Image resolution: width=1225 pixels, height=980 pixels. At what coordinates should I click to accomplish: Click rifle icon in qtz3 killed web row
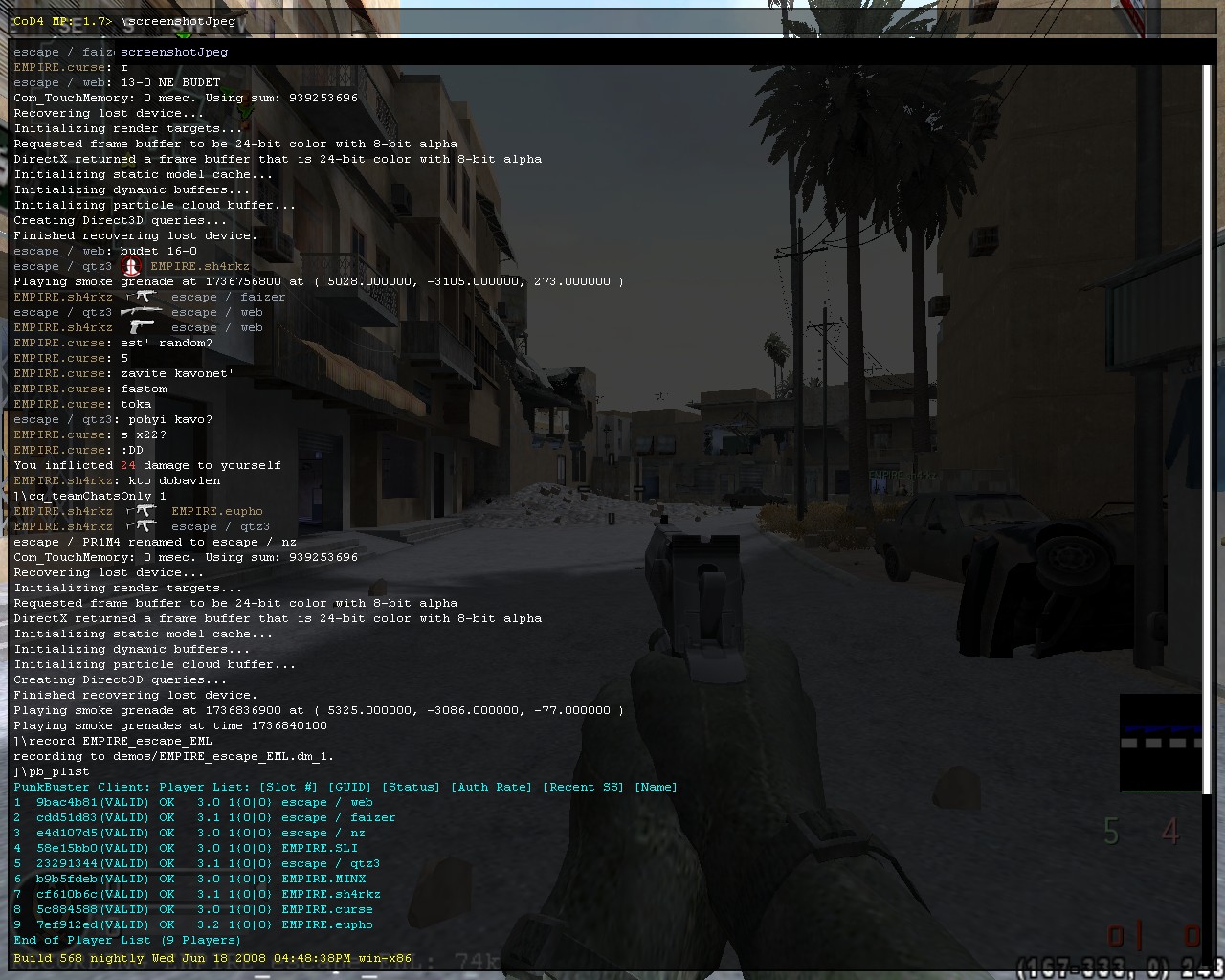pyautogui.click(x=142, y=312)
